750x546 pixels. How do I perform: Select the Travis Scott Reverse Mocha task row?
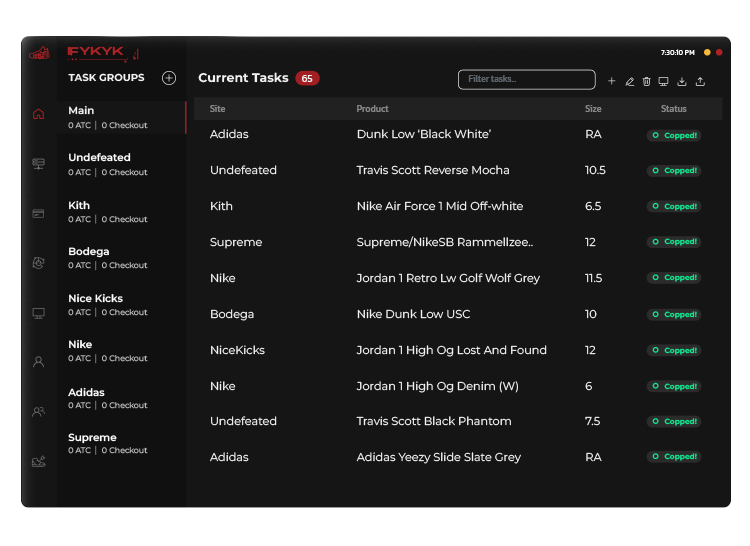(x=433, y=170)
